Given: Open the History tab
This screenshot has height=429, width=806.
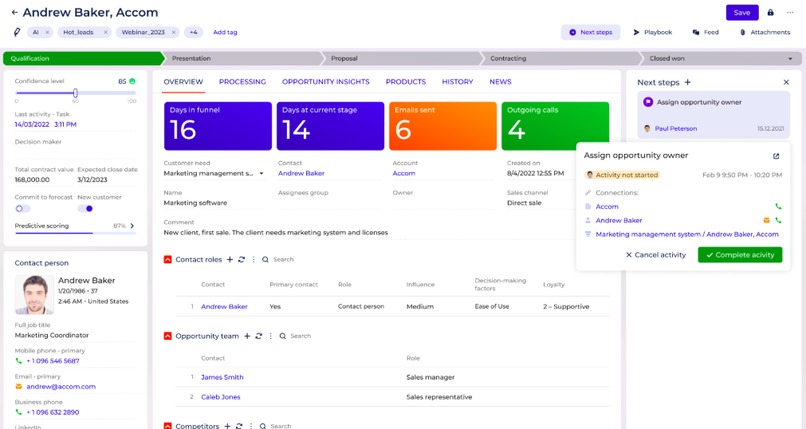Looking at the screenshot, I should 457,82.
